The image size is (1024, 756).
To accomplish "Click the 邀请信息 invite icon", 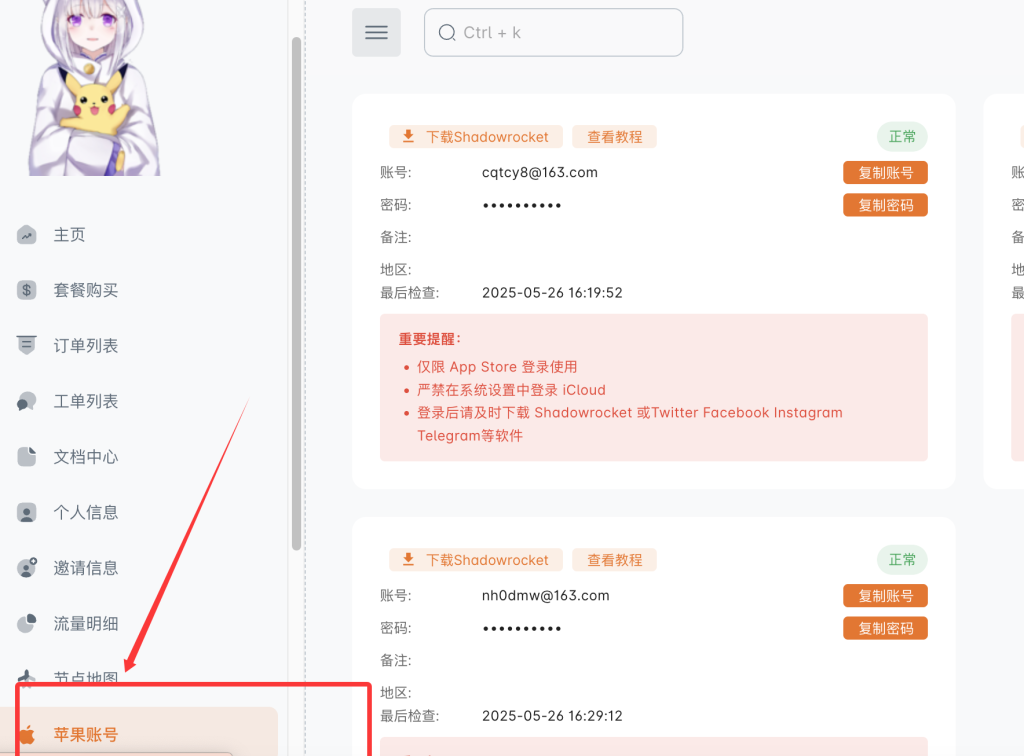I will 27,568.
